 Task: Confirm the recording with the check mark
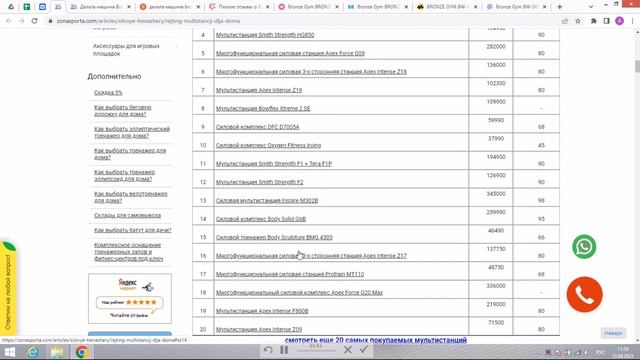[364, 350]
